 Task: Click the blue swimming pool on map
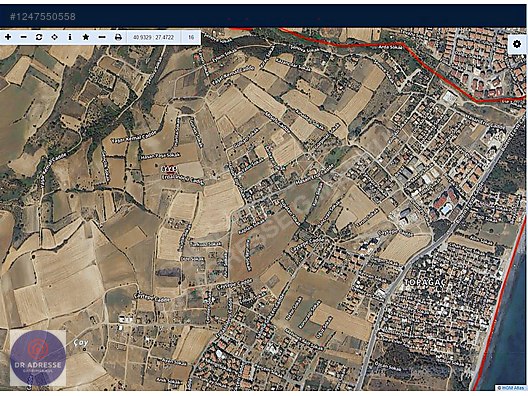tap(446, 210)
